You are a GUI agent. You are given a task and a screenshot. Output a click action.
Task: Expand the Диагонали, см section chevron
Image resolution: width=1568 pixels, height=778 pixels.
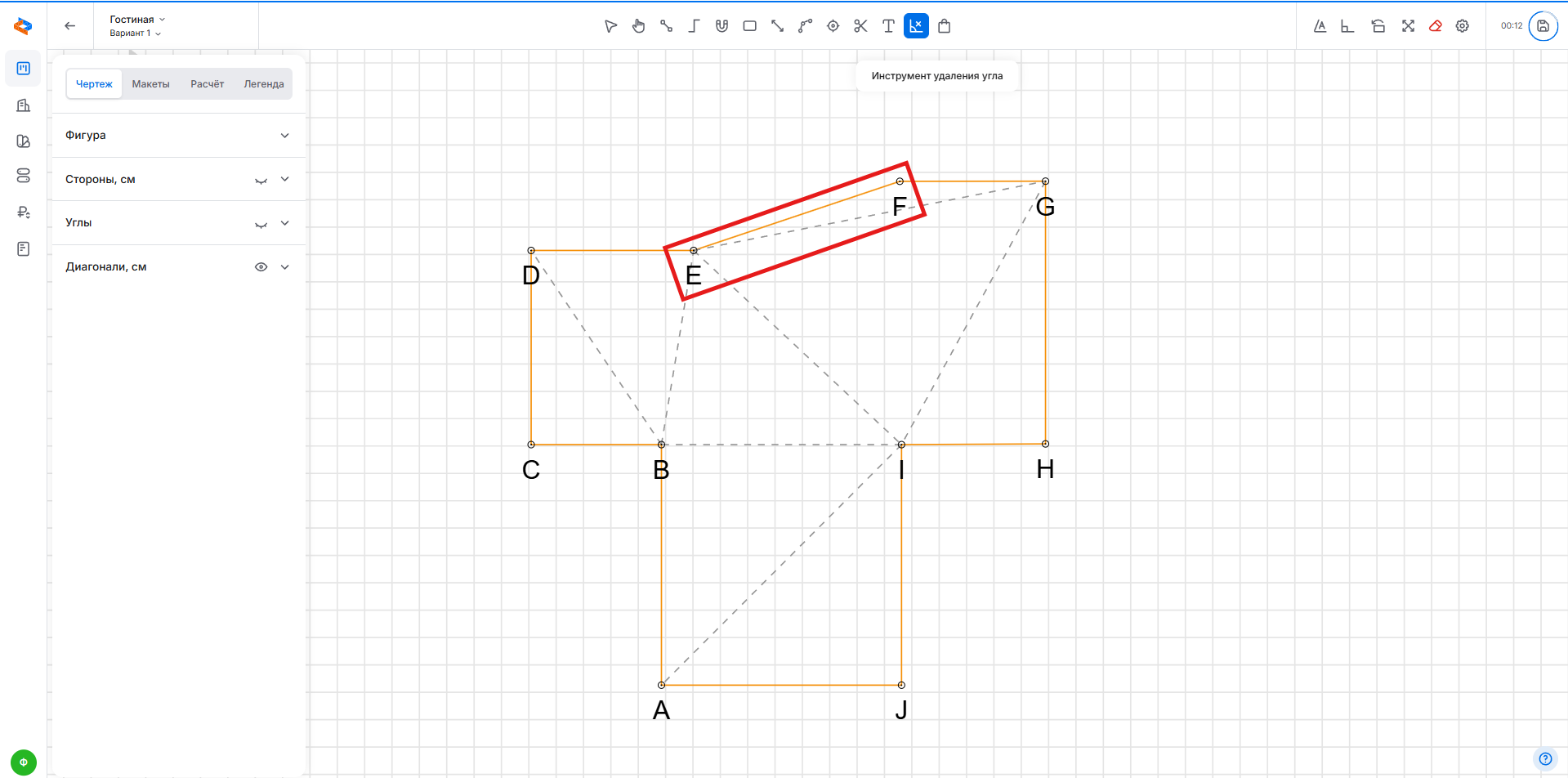coord(284,267)
